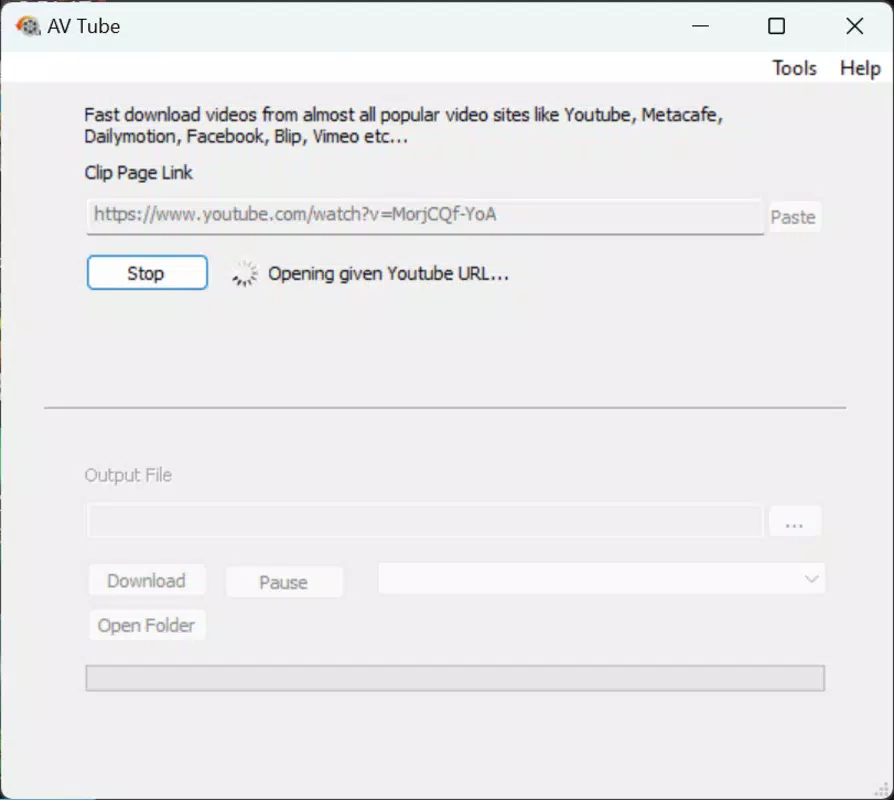The width and height of the screenshot is (894, 800).
Task: Click the loading spinner icon
Action: (x=245, y=274)
